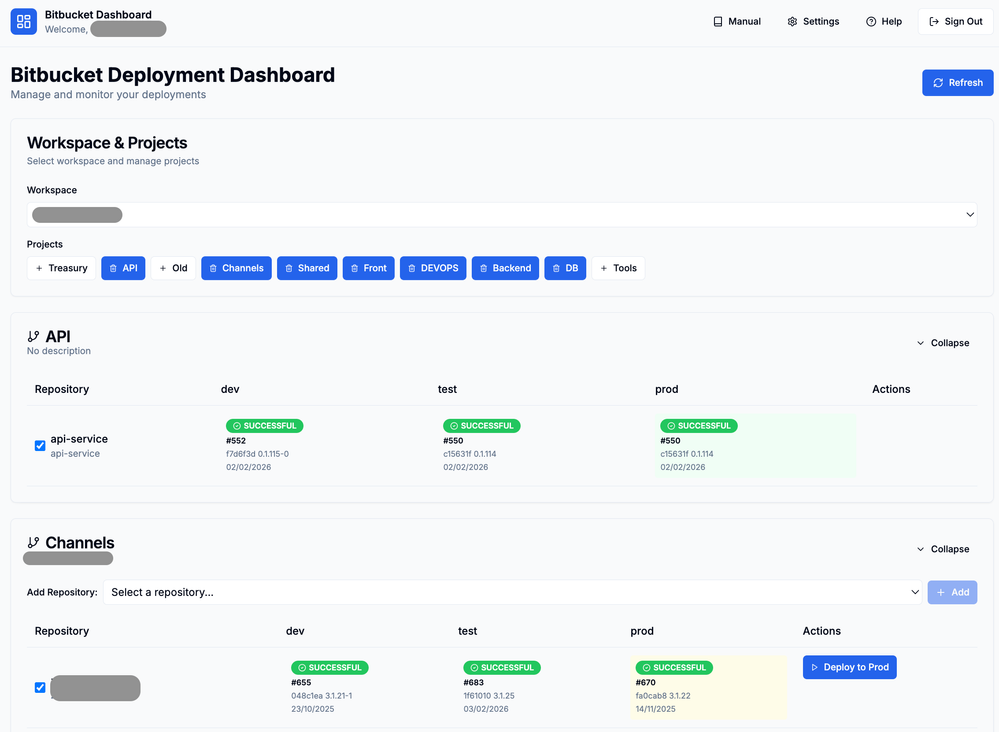The height and width of the screenshot is (732, 999).
Task: Click the plus icon on Old chip
Action: pos(162,268)
